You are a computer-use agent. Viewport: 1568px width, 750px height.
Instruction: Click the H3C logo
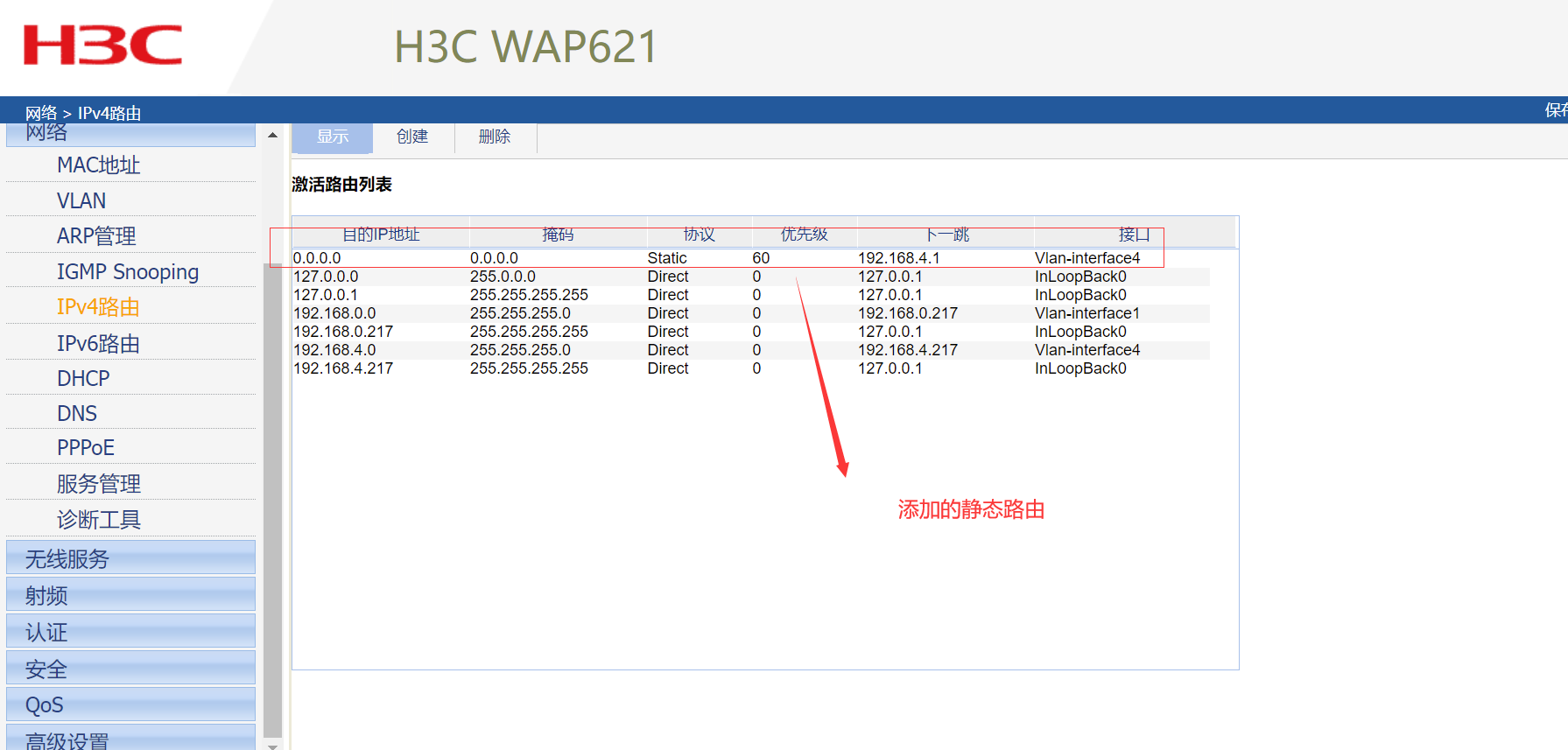[x=103, y=46]
